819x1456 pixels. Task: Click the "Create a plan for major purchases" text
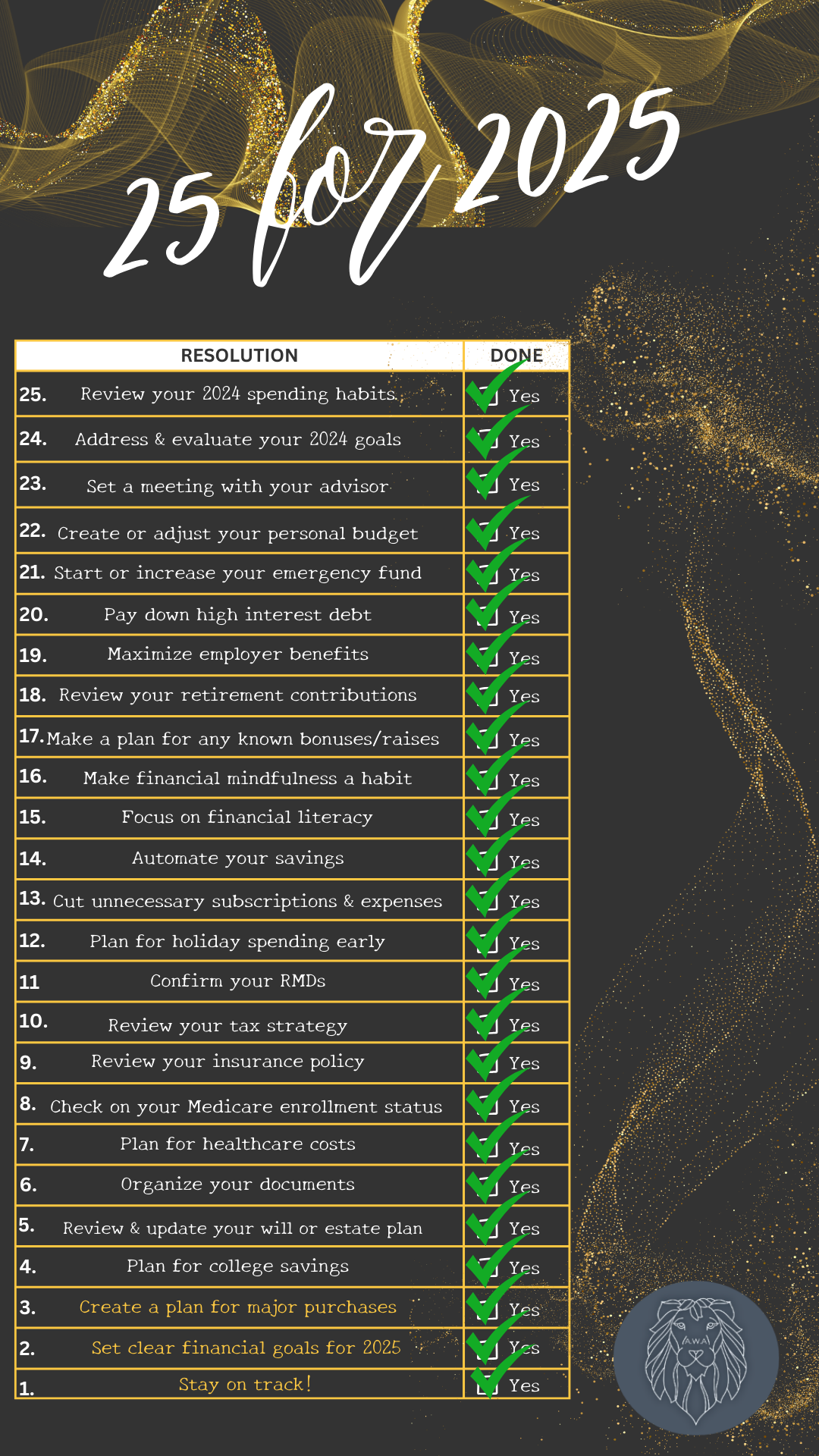tap(238, 1307)
